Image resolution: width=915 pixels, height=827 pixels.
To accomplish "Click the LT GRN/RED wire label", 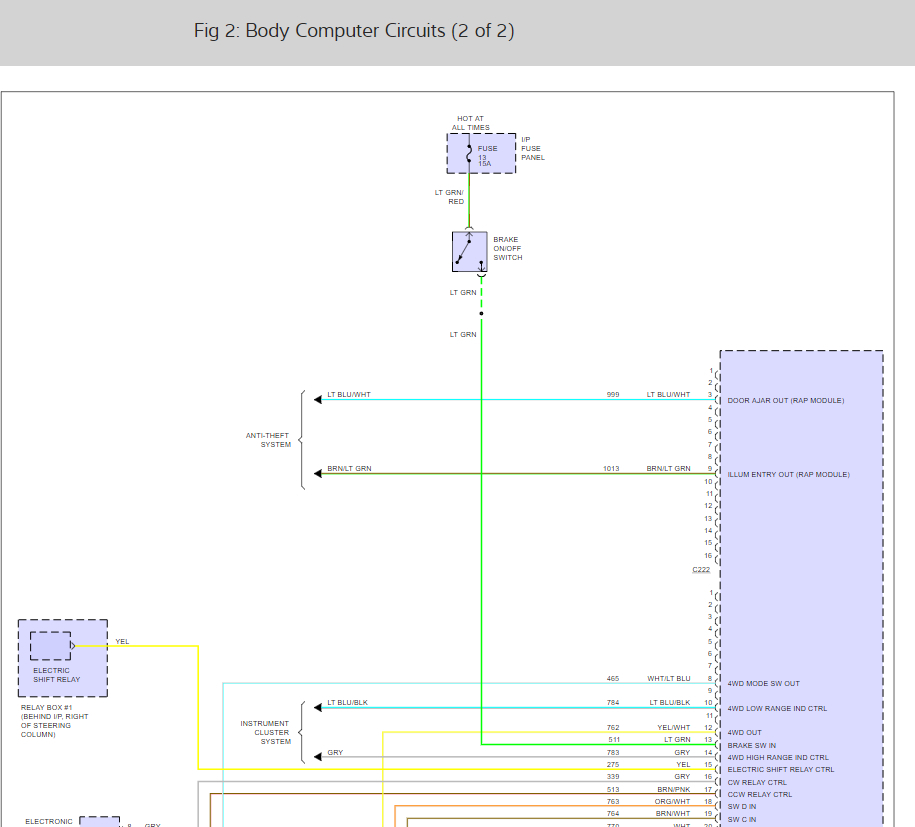I will coord(449,197).
